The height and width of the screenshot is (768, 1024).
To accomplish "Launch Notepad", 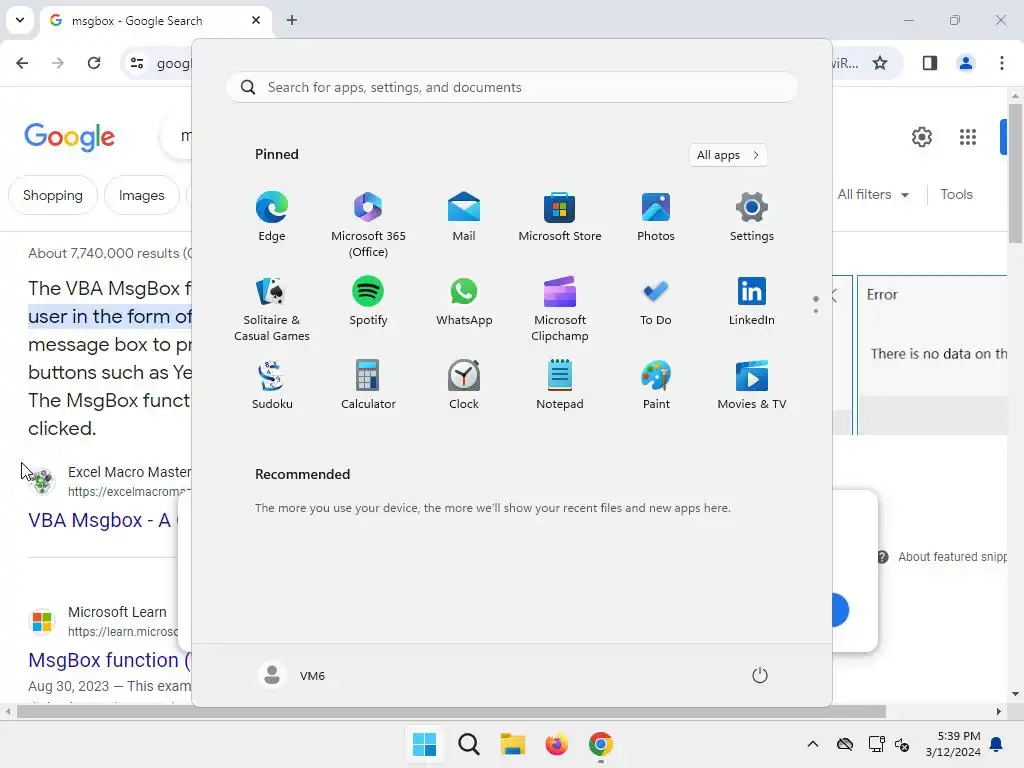I will [560, 385].
